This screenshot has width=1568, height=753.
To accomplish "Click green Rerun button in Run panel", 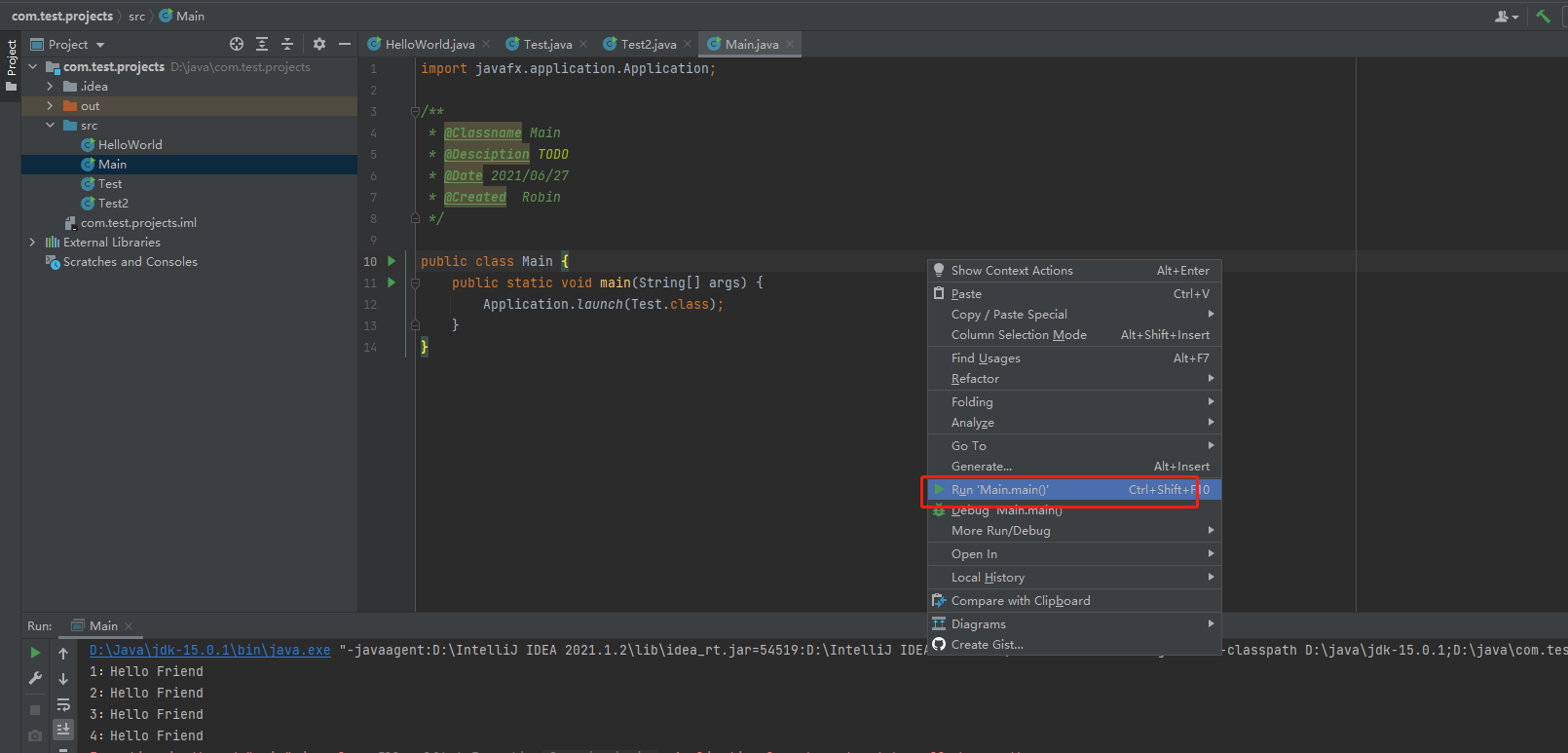I will pyautogui.click(x=35, y=653).
